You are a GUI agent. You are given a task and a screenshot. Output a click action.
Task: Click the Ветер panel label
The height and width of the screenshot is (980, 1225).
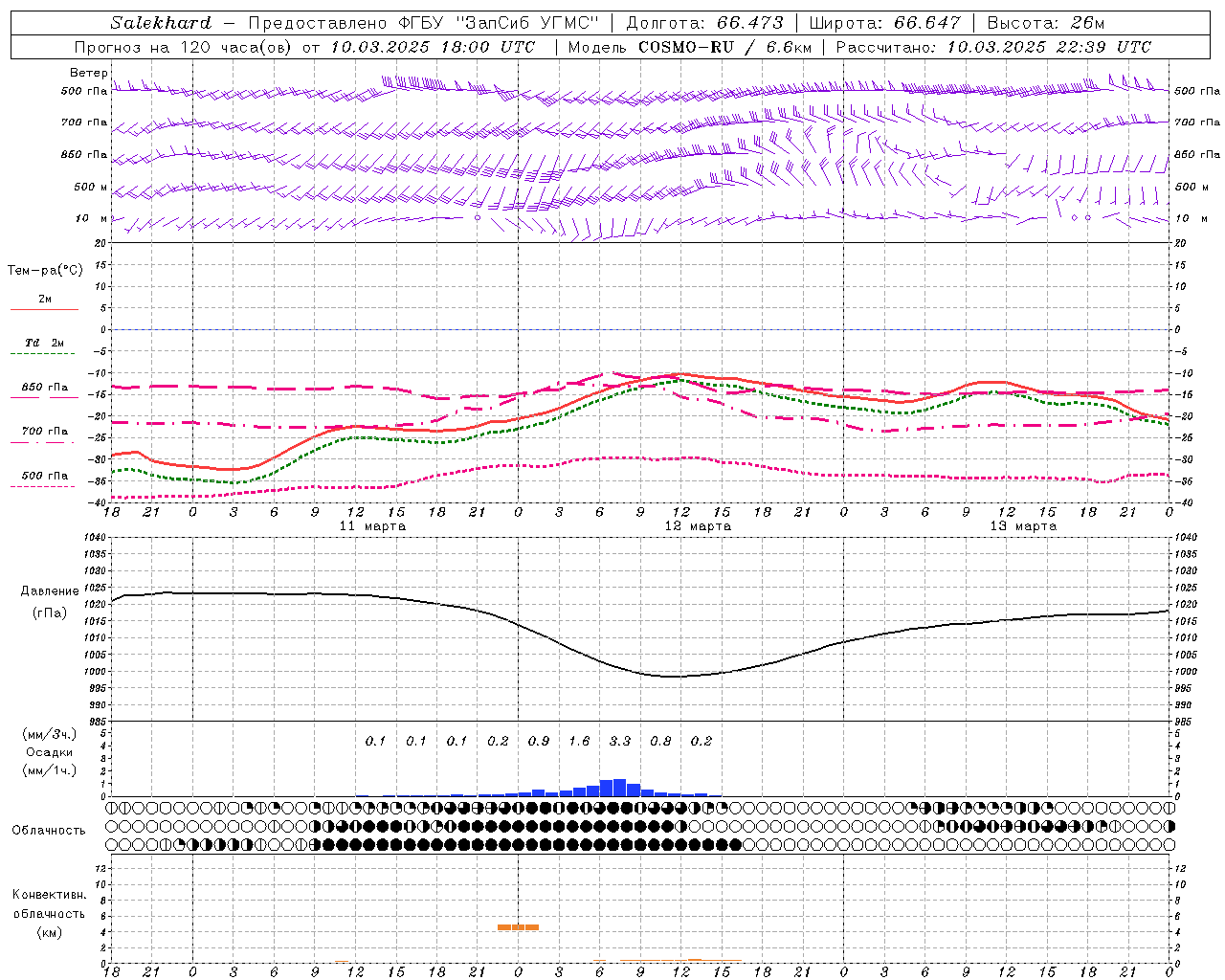[x=88, y=73]
